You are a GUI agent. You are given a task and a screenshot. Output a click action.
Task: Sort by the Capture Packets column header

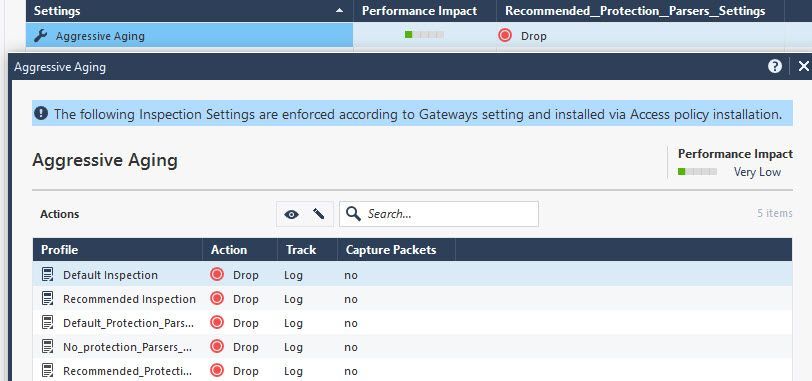point(396,250)
